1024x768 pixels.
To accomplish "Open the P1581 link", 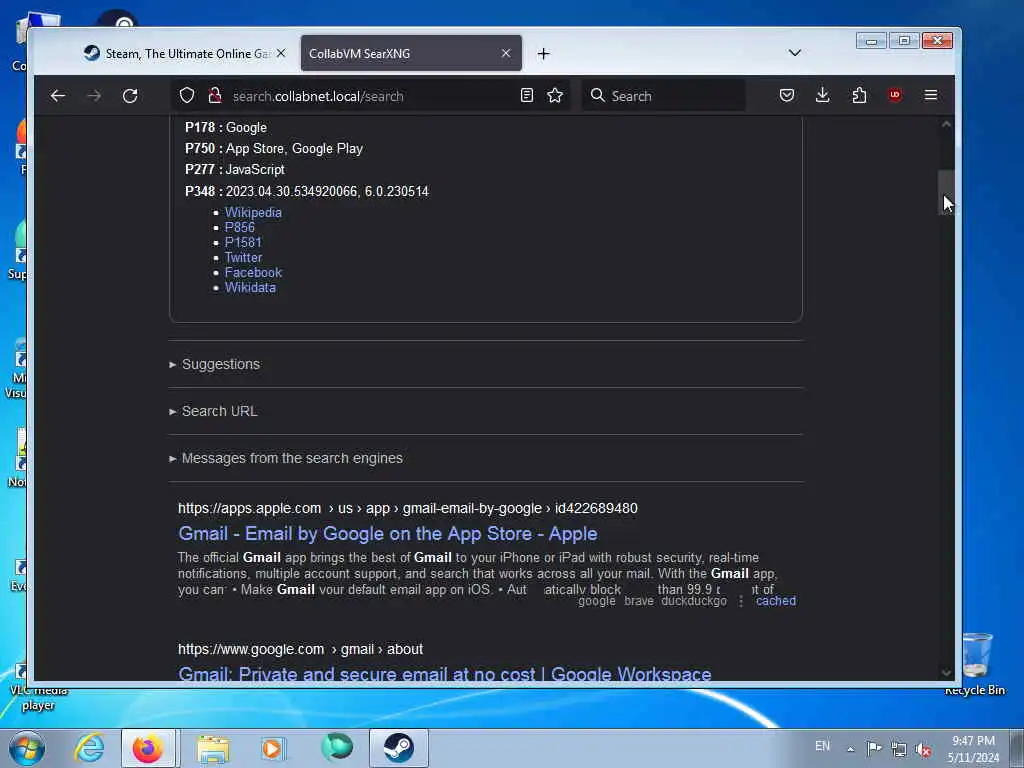I will tap(243, 242).
